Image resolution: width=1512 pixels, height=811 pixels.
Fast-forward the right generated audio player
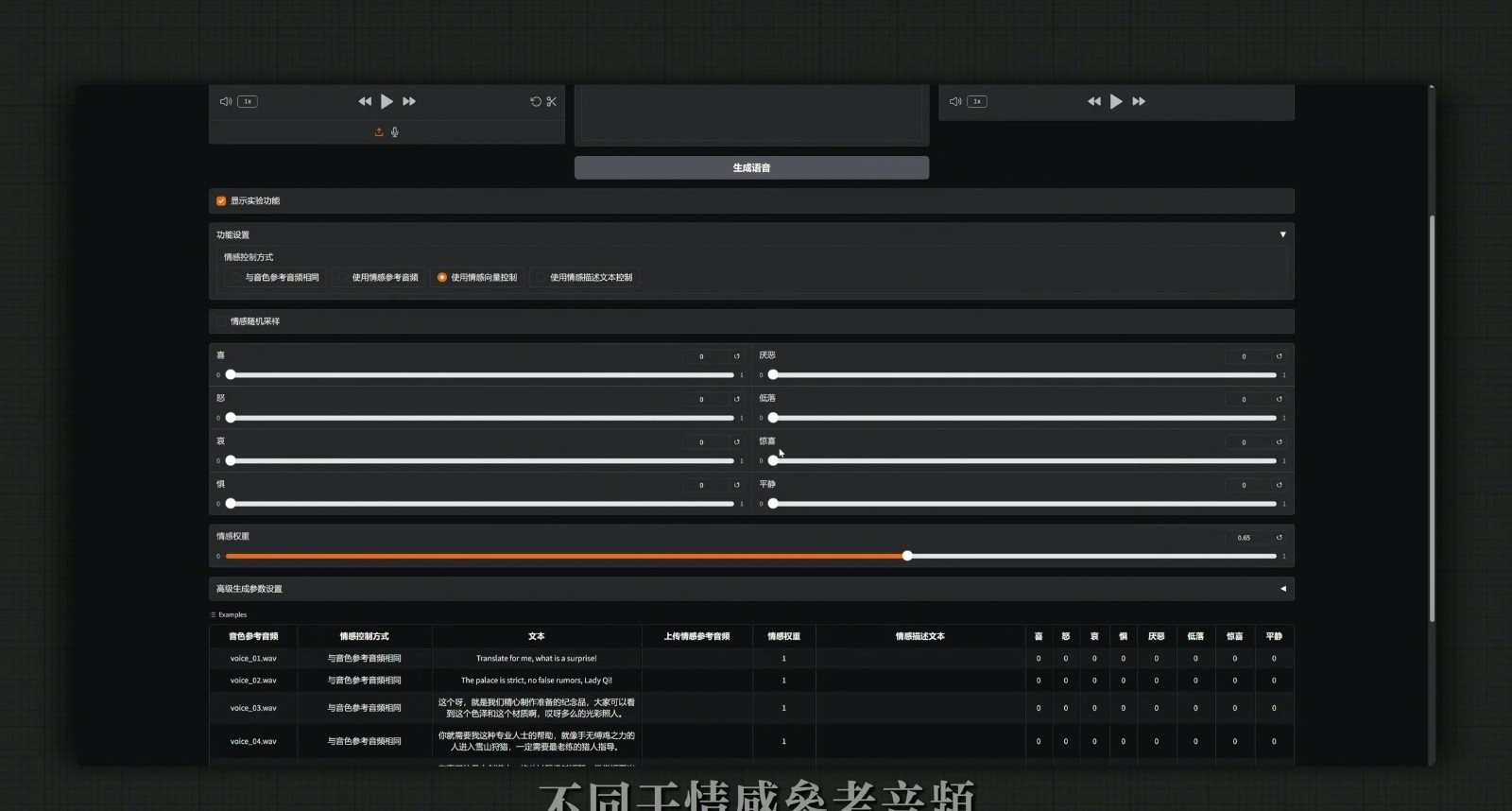[1139, 101]
